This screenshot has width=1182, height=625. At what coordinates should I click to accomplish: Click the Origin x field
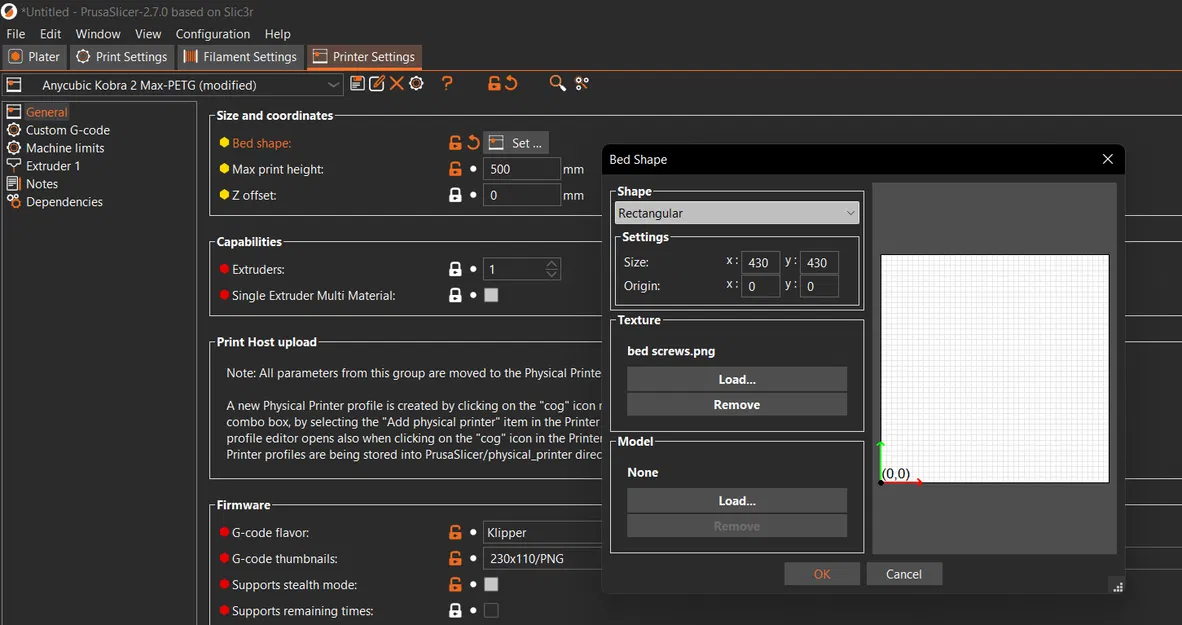tap(760, 286)
